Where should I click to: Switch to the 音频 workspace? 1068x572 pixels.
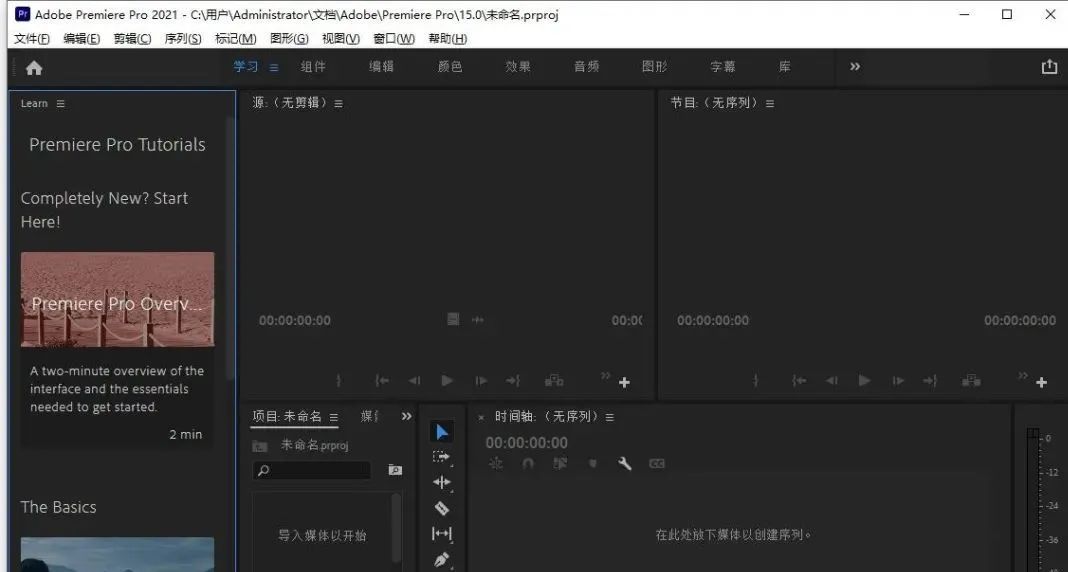click(x=586, y=67)
